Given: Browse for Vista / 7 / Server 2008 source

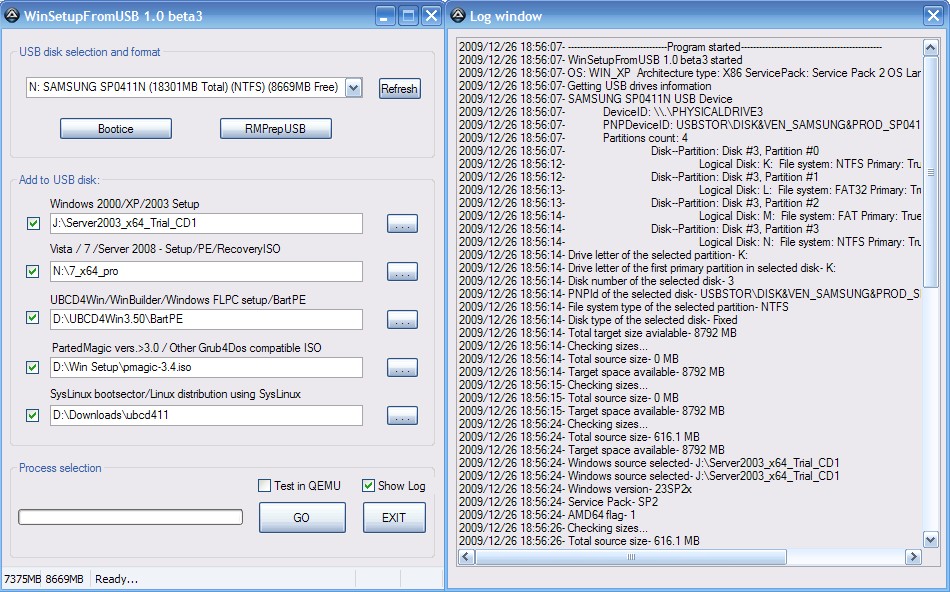Looking at the screenshot, I should point(402,271).
